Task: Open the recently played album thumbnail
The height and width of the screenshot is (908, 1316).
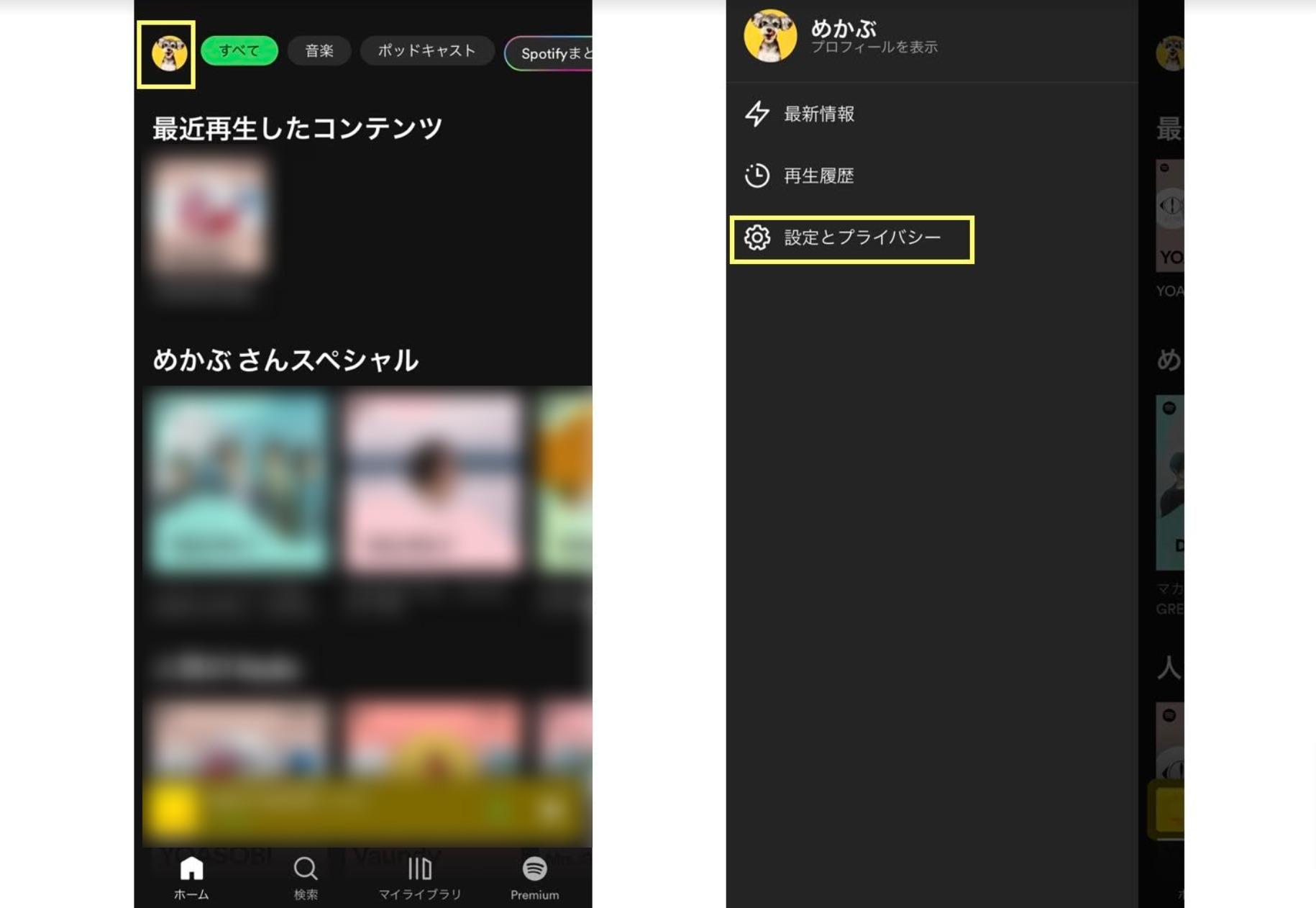Action: coord(209,217)
